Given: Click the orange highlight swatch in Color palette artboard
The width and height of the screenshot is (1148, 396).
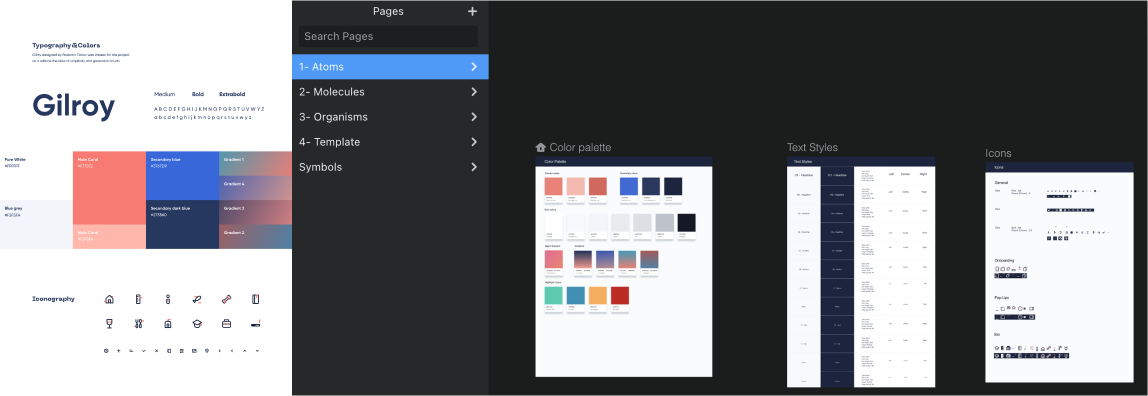Looking at the screenshot, I should click(x=597, y=296).
